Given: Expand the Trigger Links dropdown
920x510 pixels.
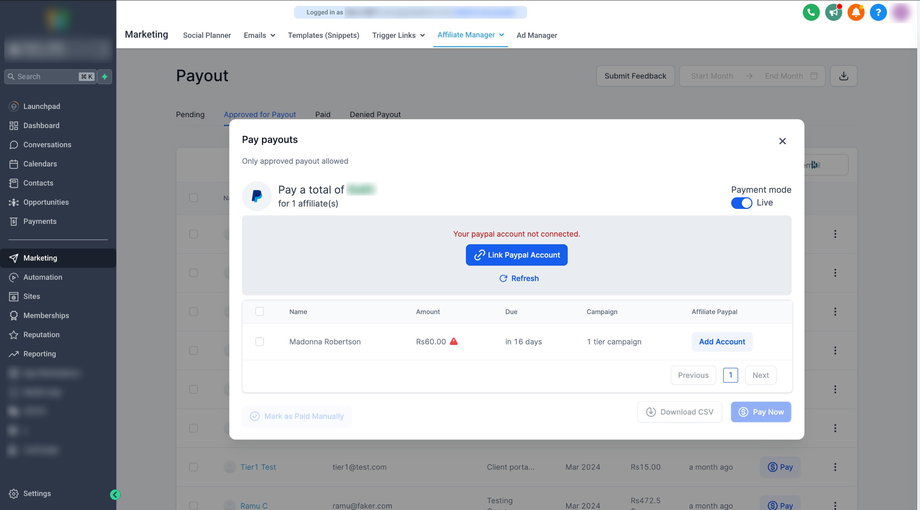Looking at the screenshot, I should tap(398, 35).
